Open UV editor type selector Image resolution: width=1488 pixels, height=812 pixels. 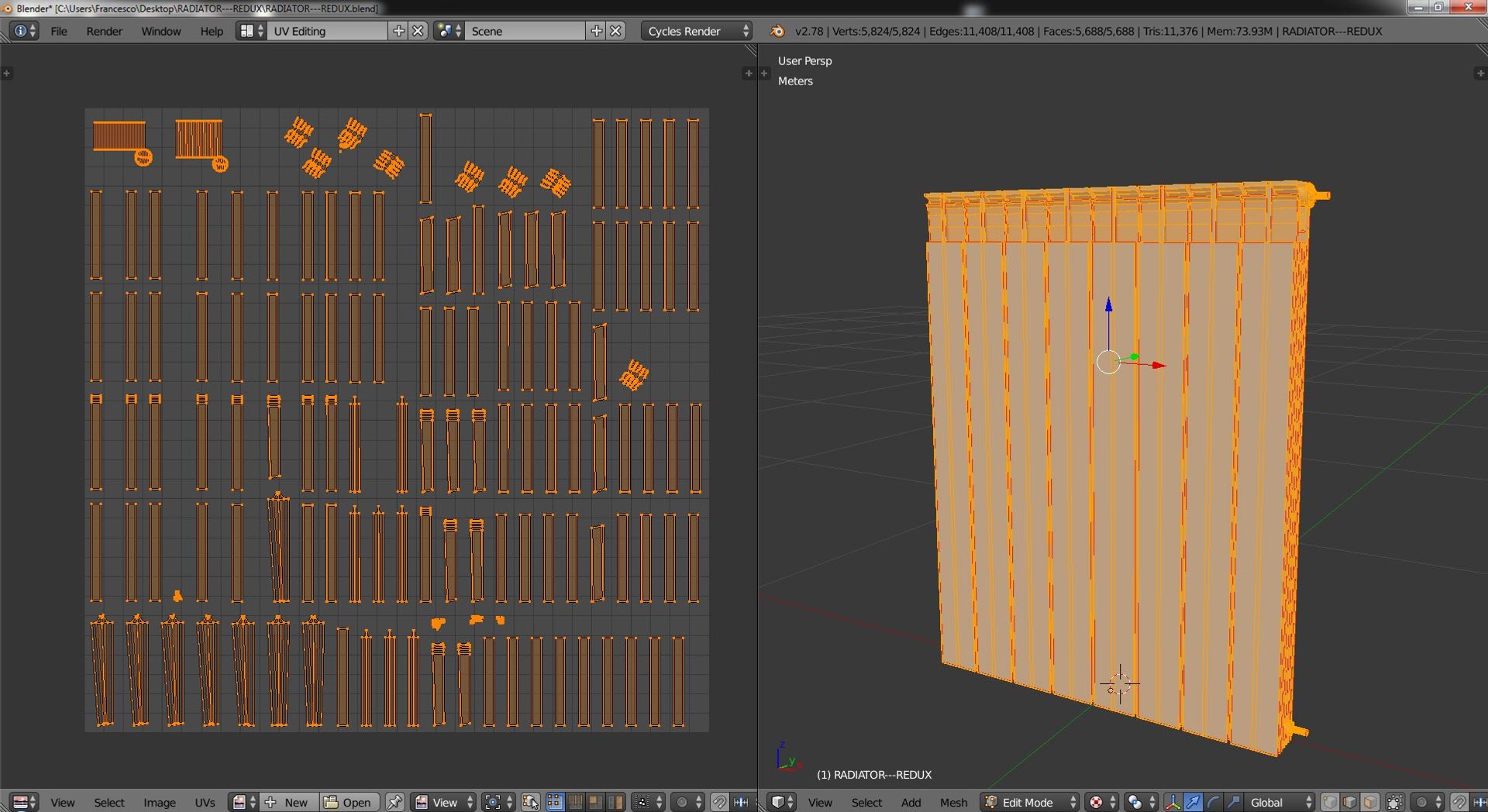[x=23, y=802]
